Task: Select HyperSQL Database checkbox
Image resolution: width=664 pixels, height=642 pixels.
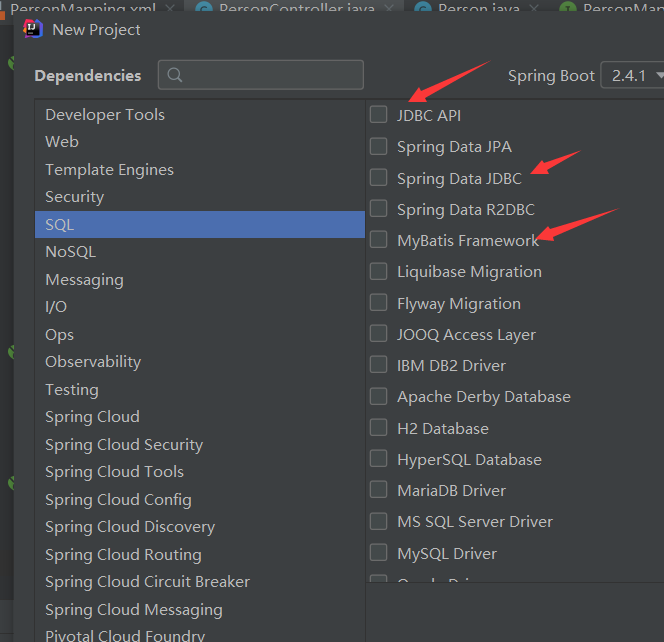Action: (378, 459)
